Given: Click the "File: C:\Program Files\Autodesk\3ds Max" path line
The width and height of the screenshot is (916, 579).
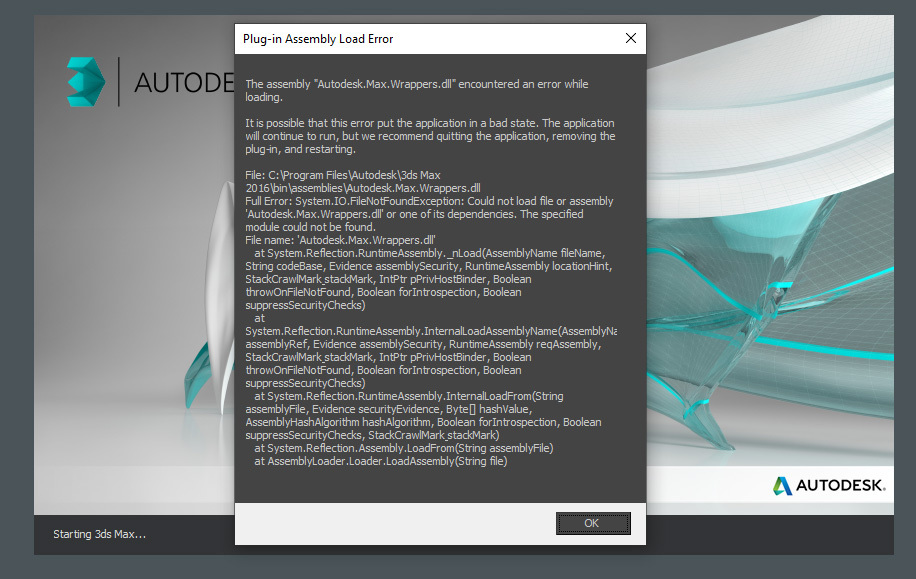Looking at the screenshot, I should (x=343, y=175).
